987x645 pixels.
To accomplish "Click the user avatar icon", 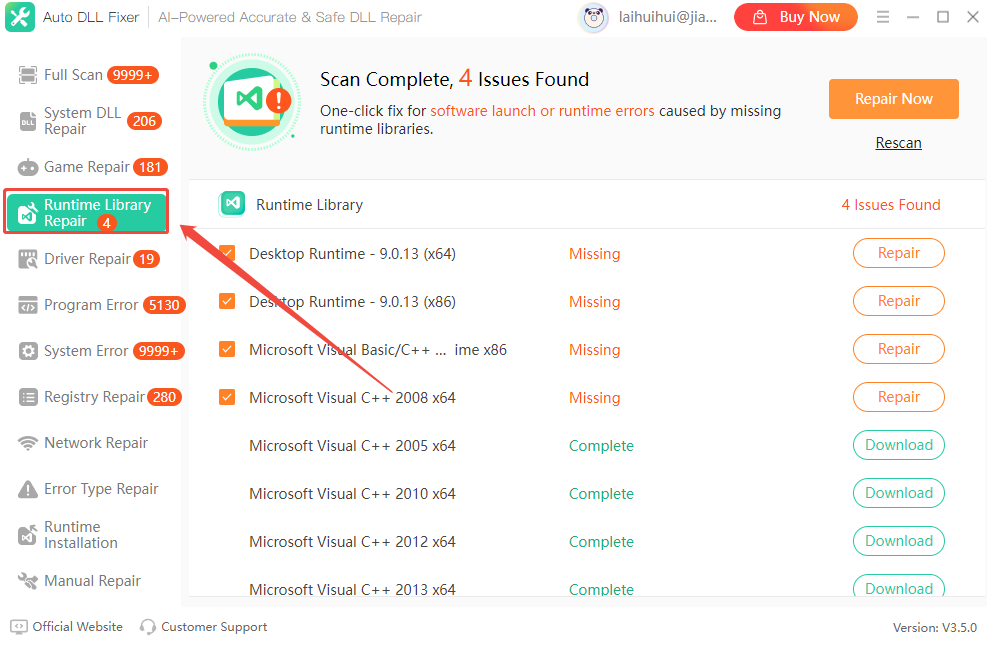I will [593, 17].
